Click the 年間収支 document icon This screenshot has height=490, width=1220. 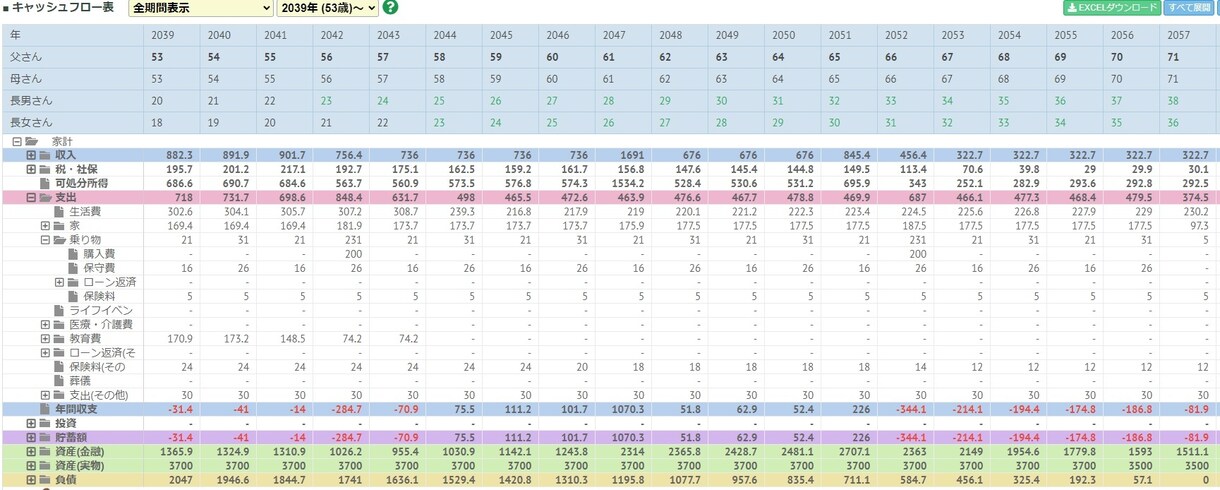[45, 409]
